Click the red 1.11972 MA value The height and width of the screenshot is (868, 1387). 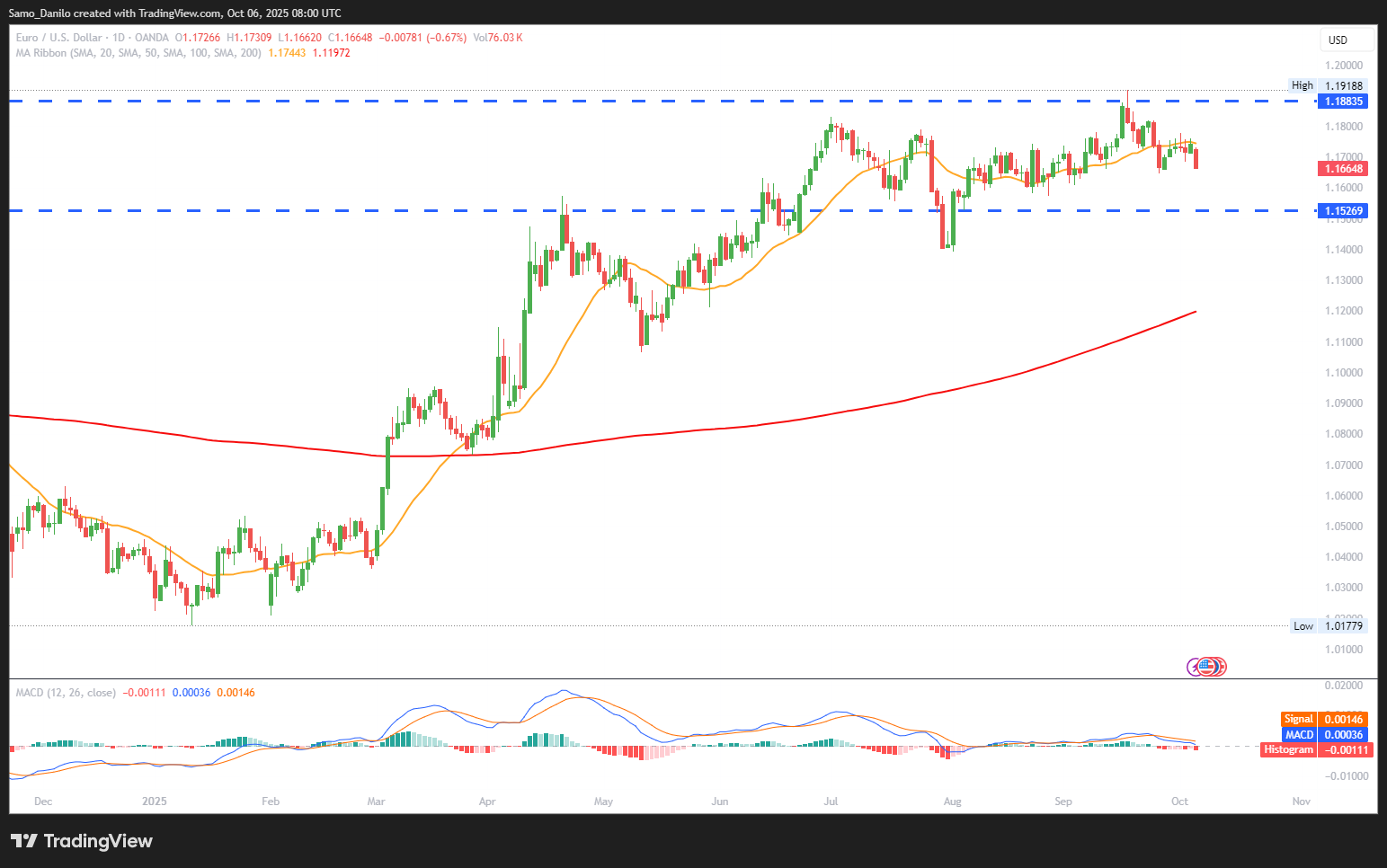pyautogui.click(x=331, y=53)
